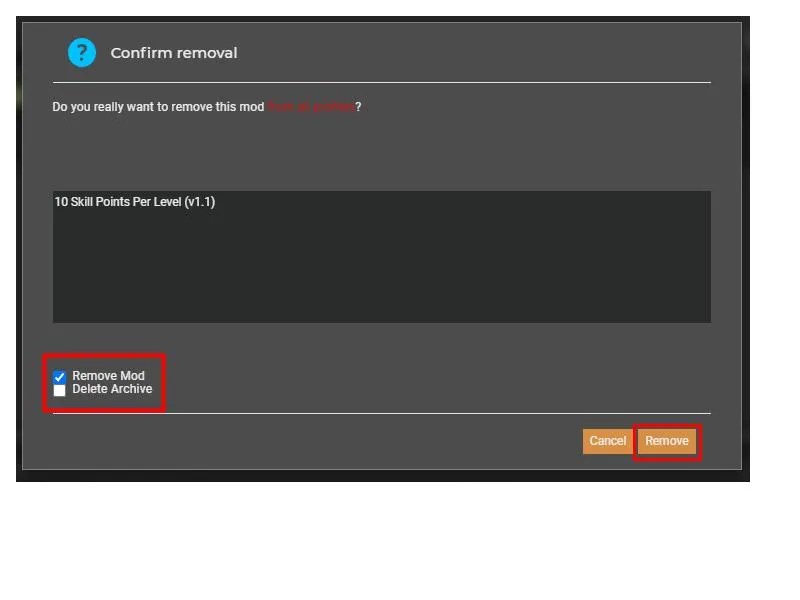Image resolution: width=800 pixels, height=600 pixels.
Task: Click the Cancel button
Action: click(x=608, y=441)
